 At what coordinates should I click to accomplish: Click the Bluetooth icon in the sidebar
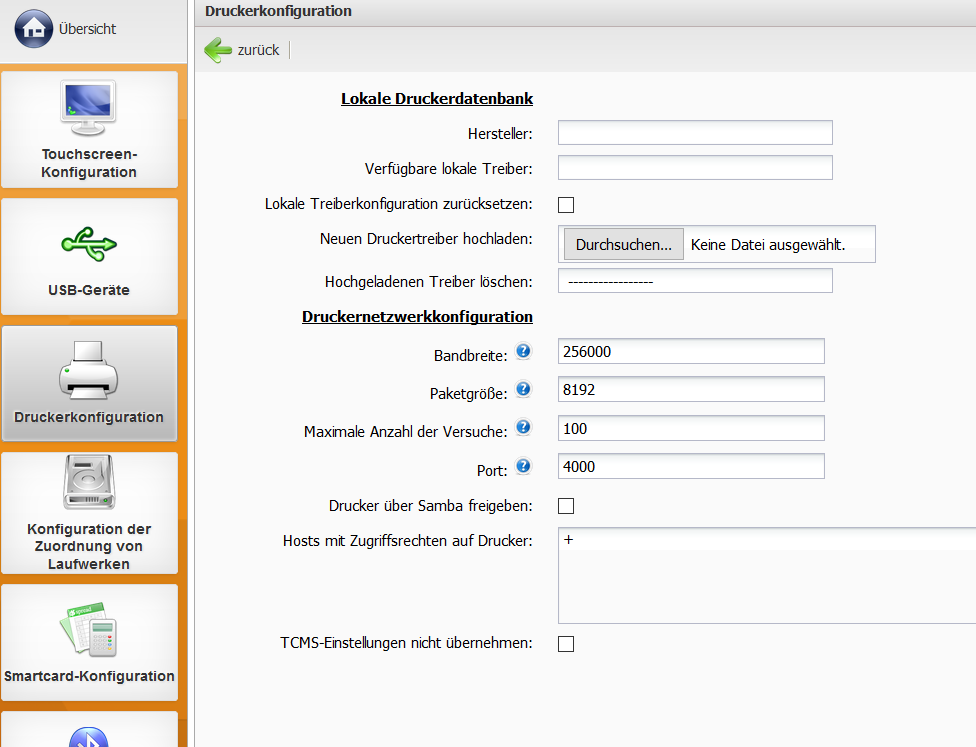pos(88,737)
